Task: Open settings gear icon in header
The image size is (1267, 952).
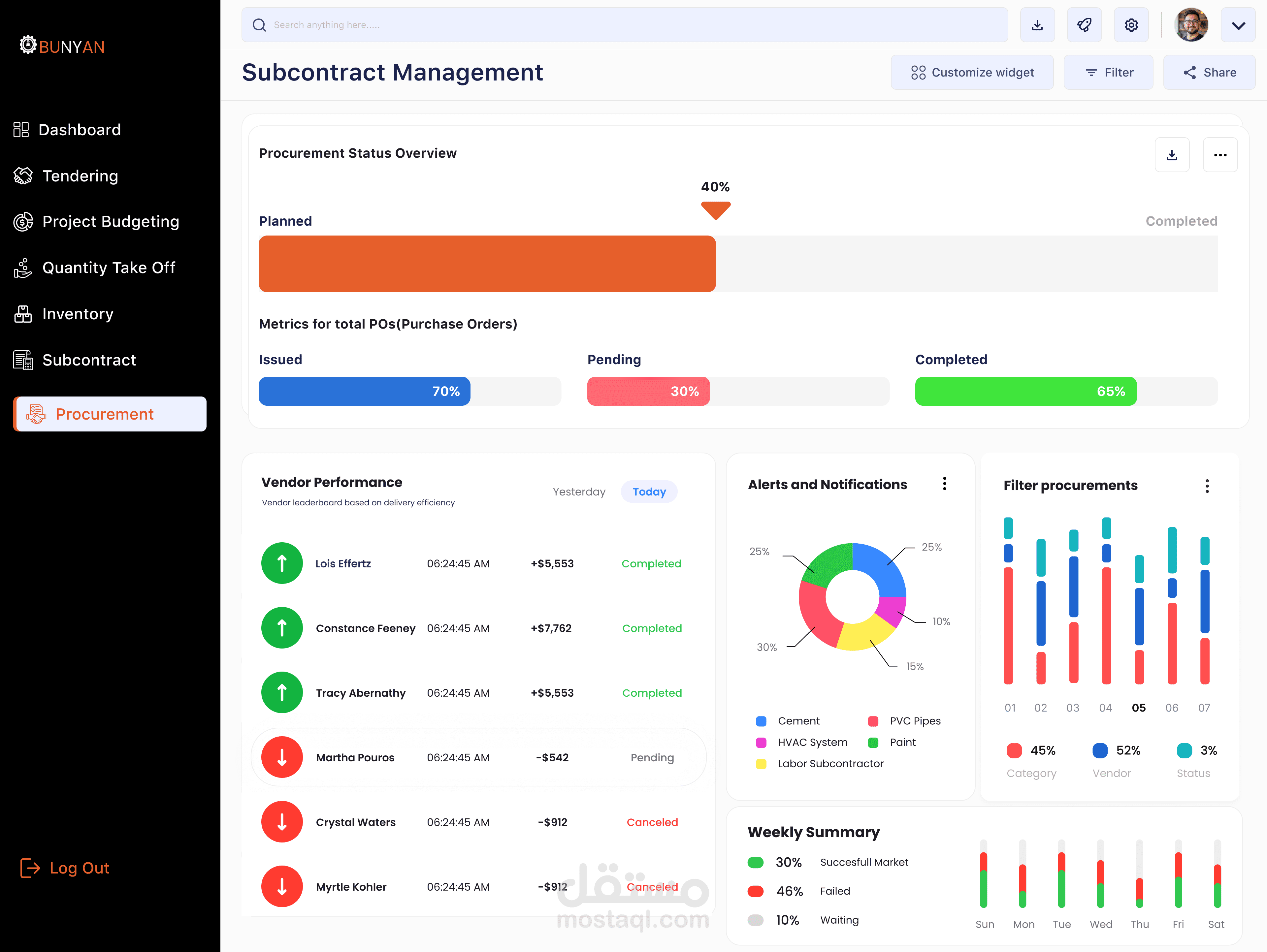Action: [x=1131, y=25]
